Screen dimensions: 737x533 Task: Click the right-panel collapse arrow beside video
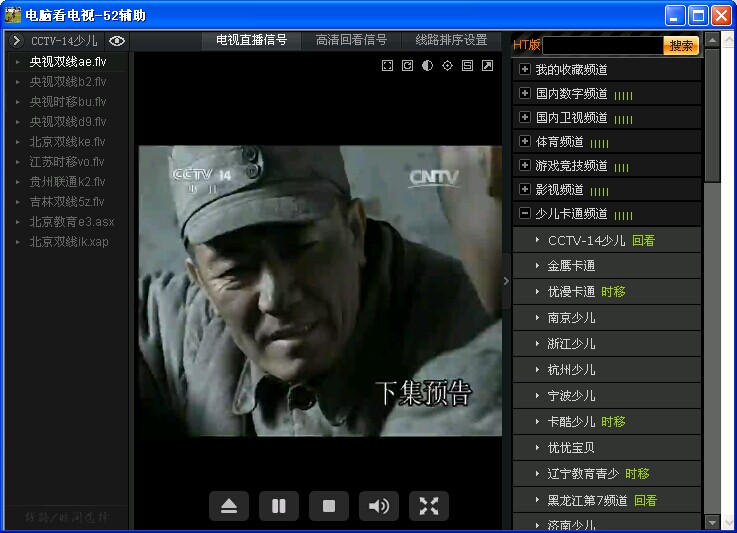506,281
